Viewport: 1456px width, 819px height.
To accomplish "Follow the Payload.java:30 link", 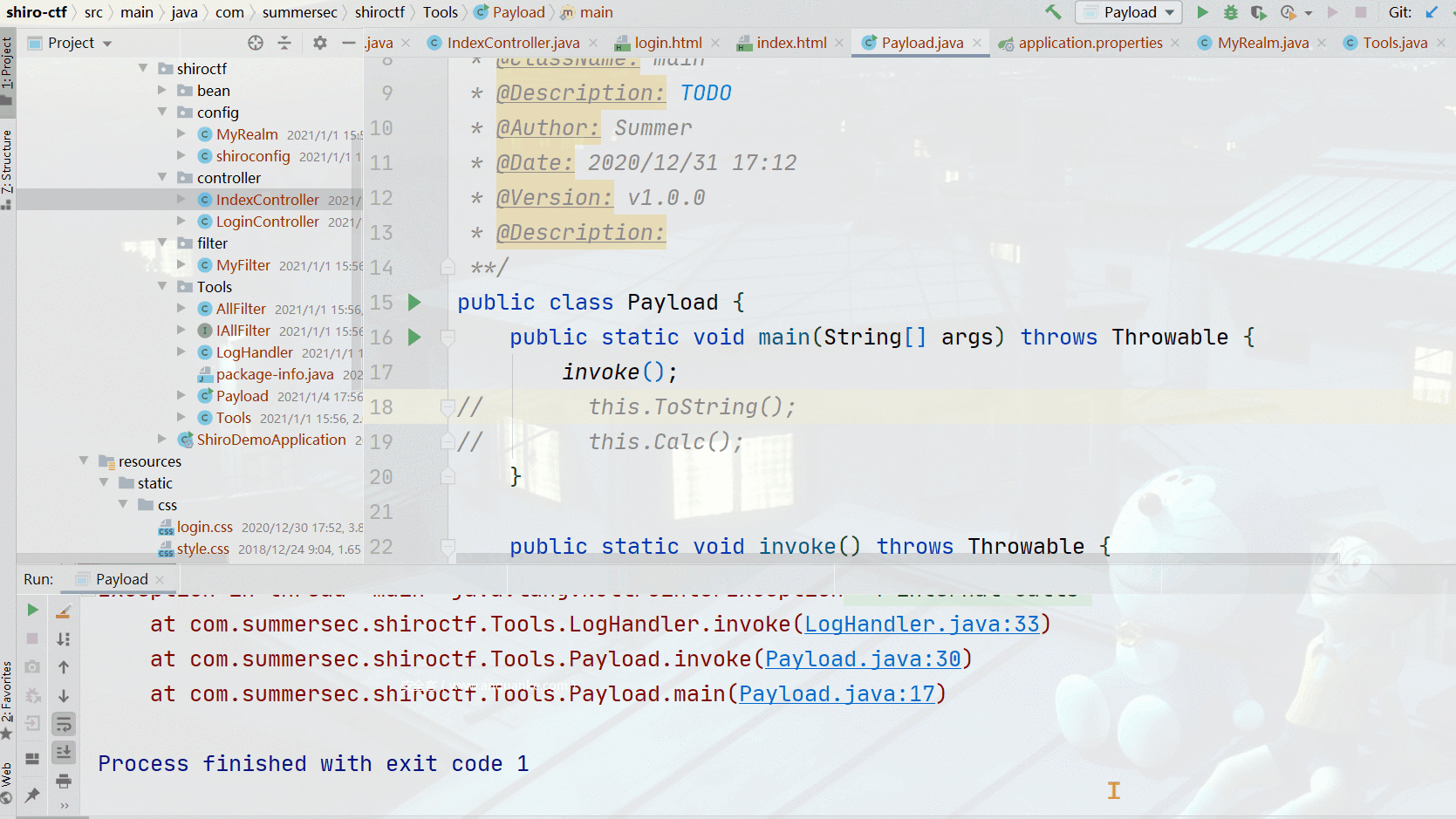I will click(862, 659).
